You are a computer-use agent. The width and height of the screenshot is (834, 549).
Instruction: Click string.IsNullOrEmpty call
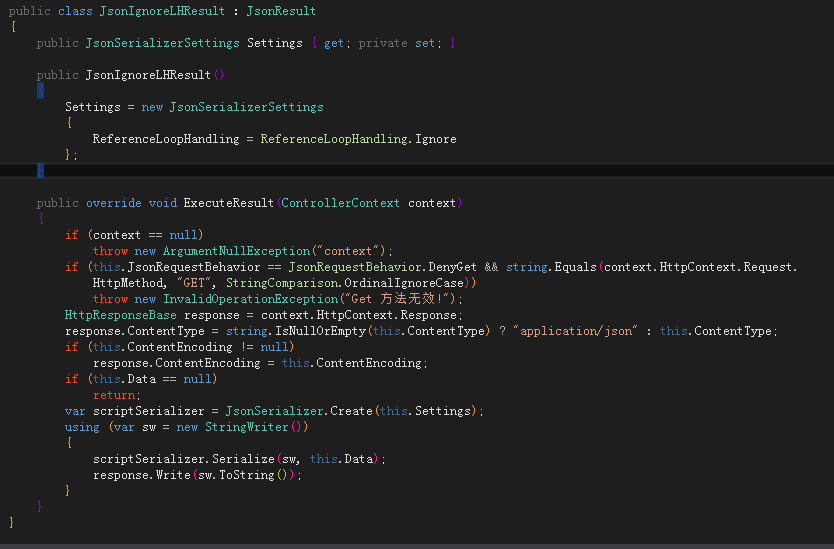296,331
